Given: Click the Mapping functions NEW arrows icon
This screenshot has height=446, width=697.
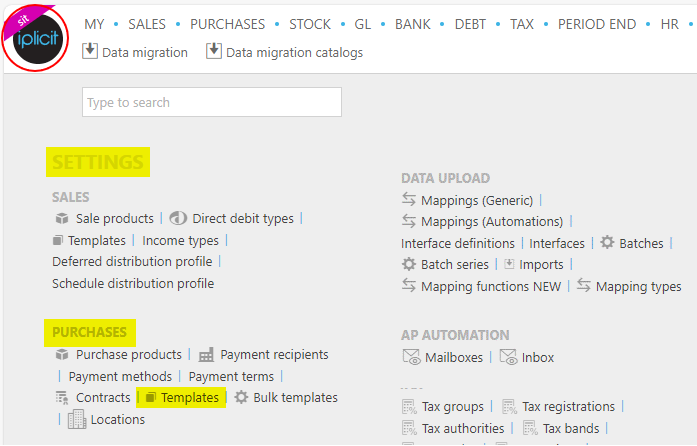Looking at the screenshot, I should 409,285.
